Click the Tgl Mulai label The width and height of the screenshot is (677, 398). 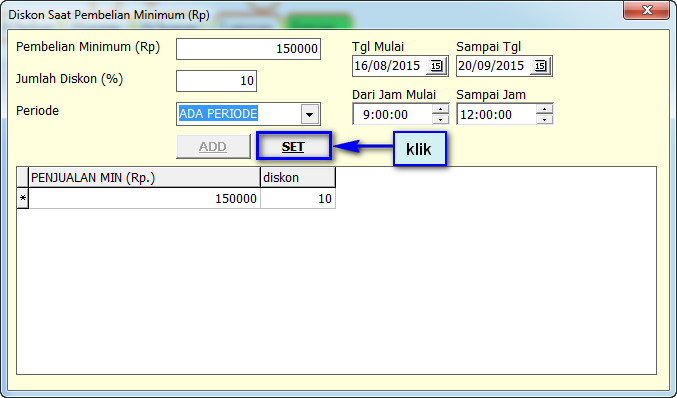pos(378,47)
